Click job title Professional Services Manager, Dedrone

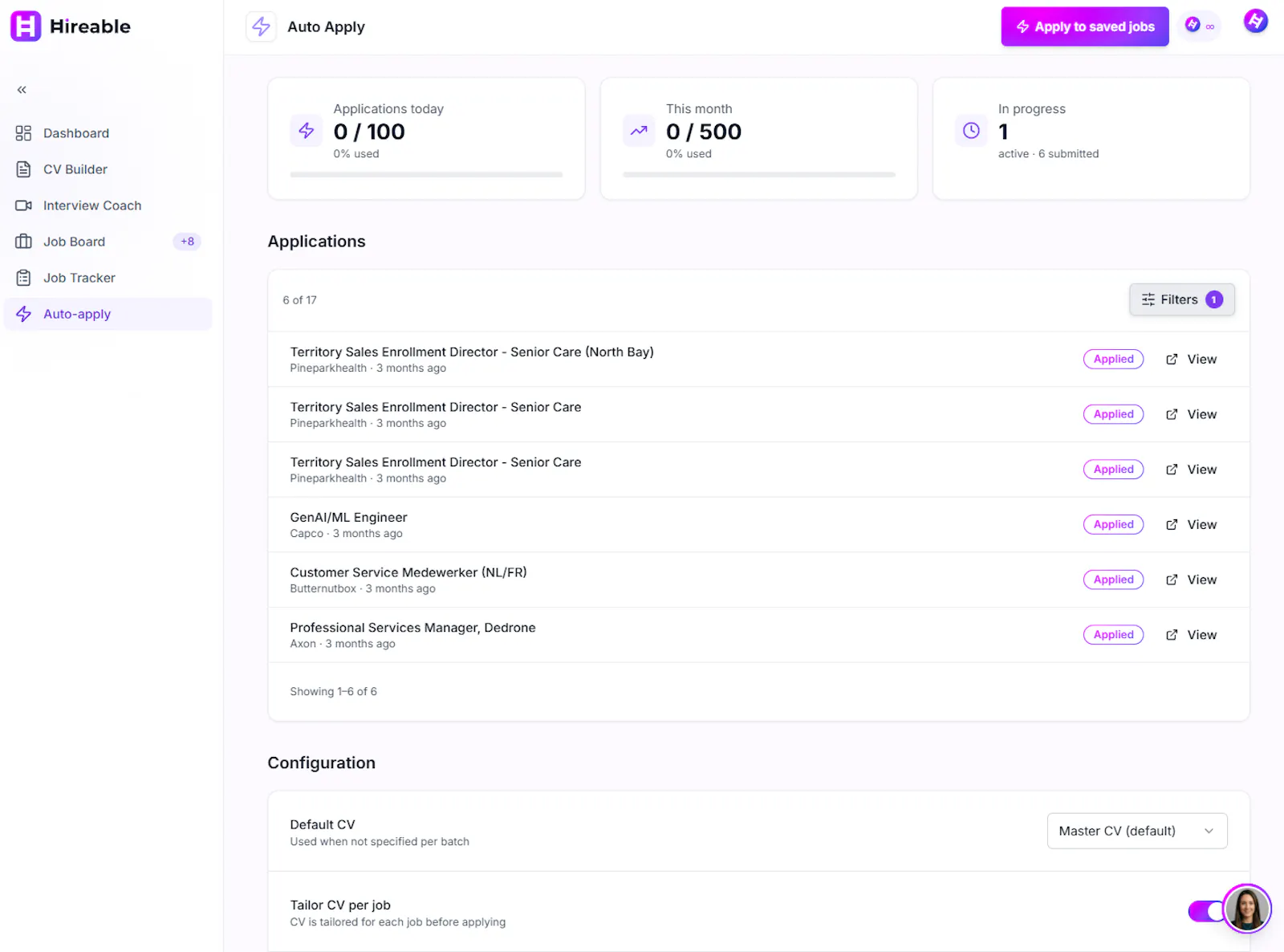point(412,628)
